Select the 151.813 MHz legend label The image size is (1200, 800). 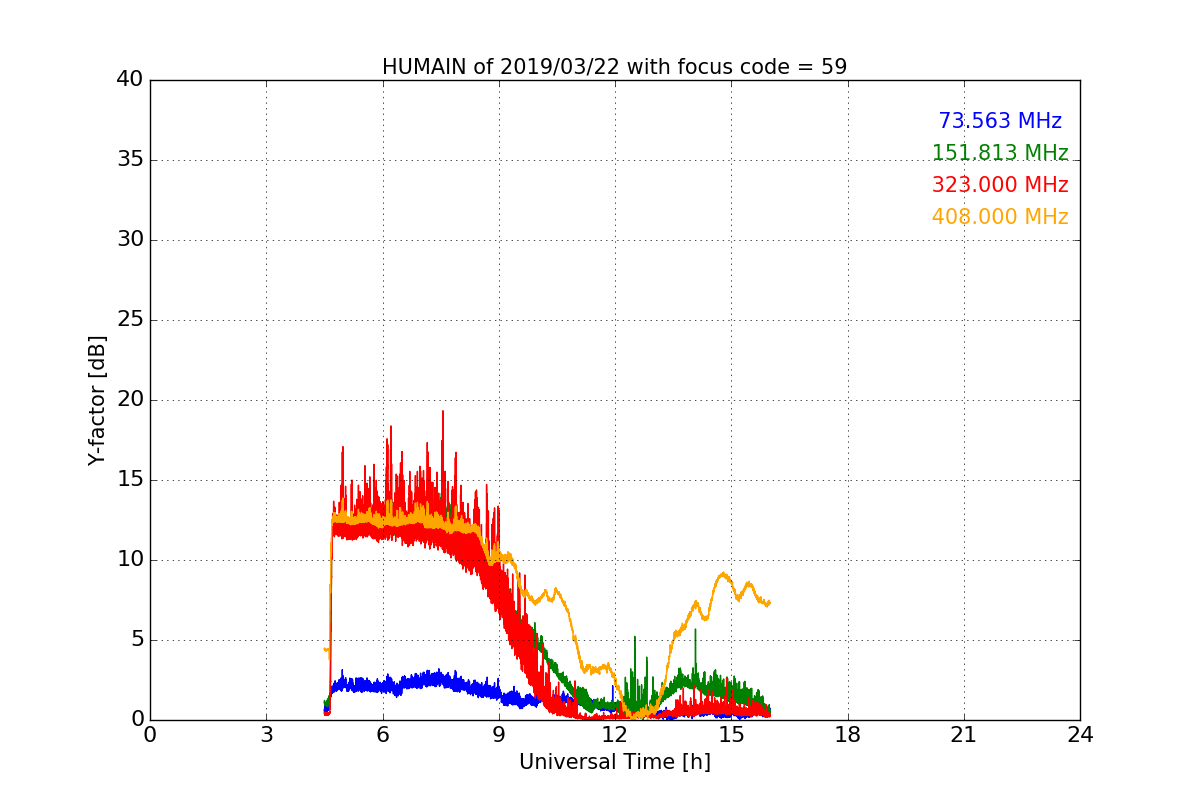(x=1000, y=153)
